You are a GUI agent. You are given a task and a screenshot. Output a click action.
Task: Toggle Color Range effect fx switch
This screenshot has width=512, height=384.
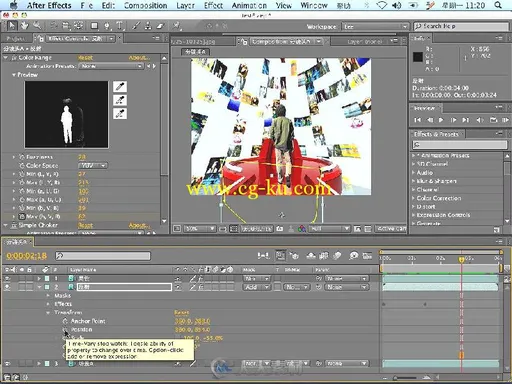click(14, 58)
